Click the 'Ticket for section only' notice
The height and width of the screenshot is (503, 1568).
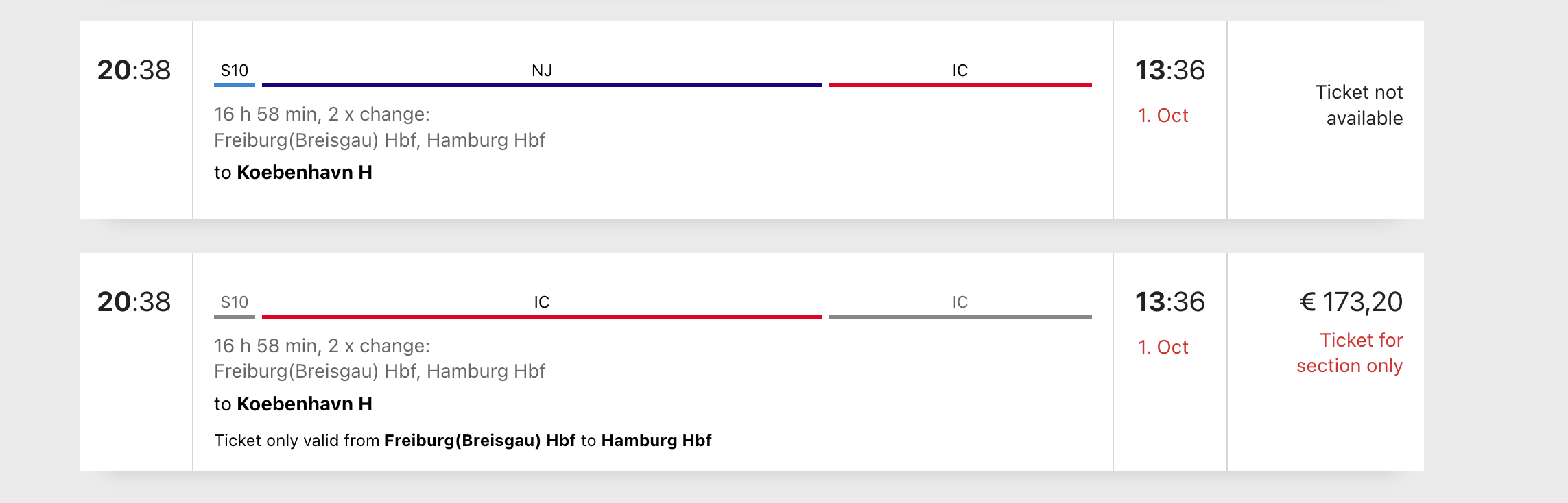tap(1350, 353)
